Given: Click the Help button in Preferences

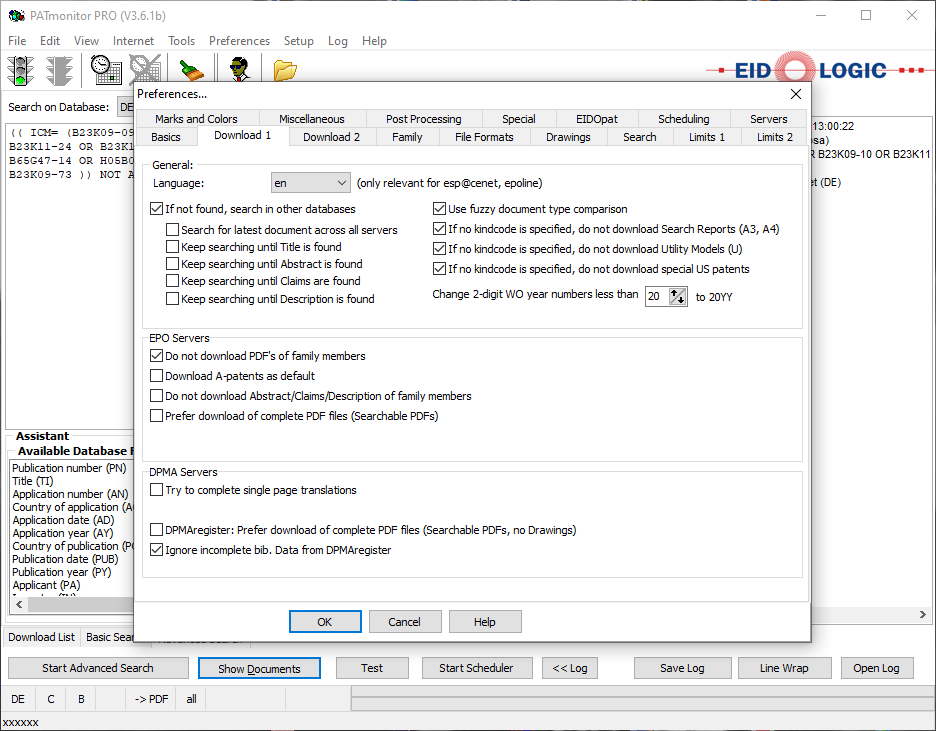Looking at the screenshot, I should 485,622.
